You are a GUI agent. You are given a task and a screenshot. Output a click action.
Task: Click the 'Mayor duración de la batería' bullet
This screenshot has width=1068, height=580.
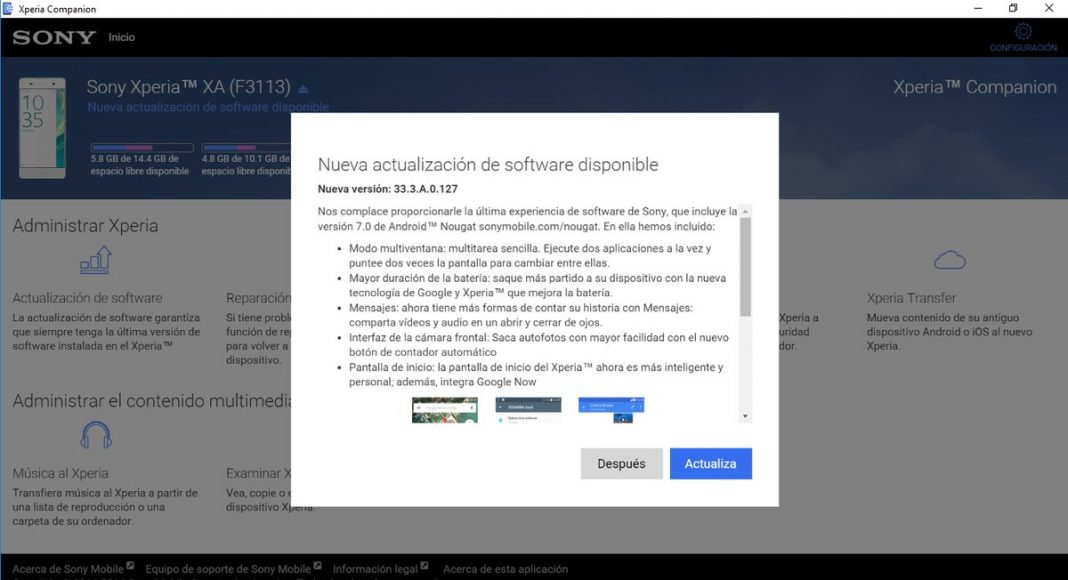coord(537,285)
